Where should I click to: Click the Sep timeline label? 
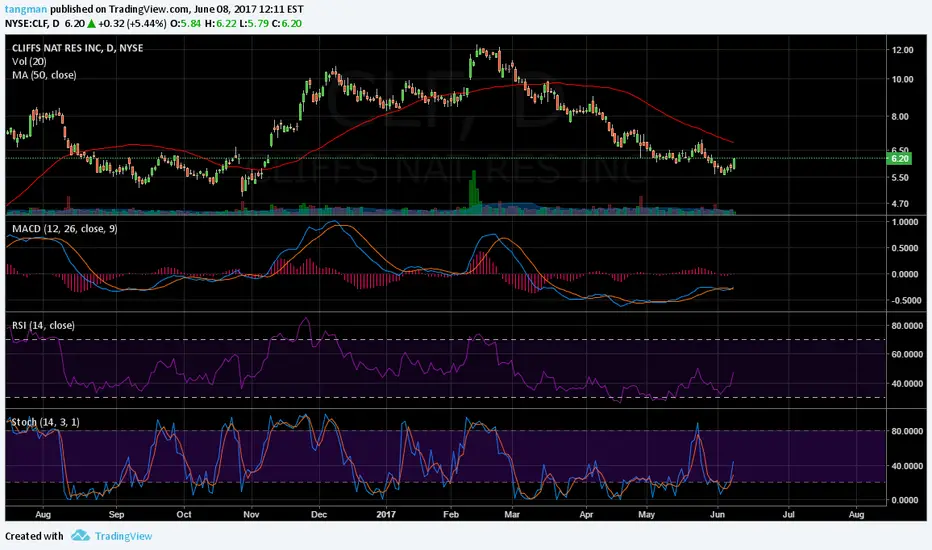(x=116, y=514)
